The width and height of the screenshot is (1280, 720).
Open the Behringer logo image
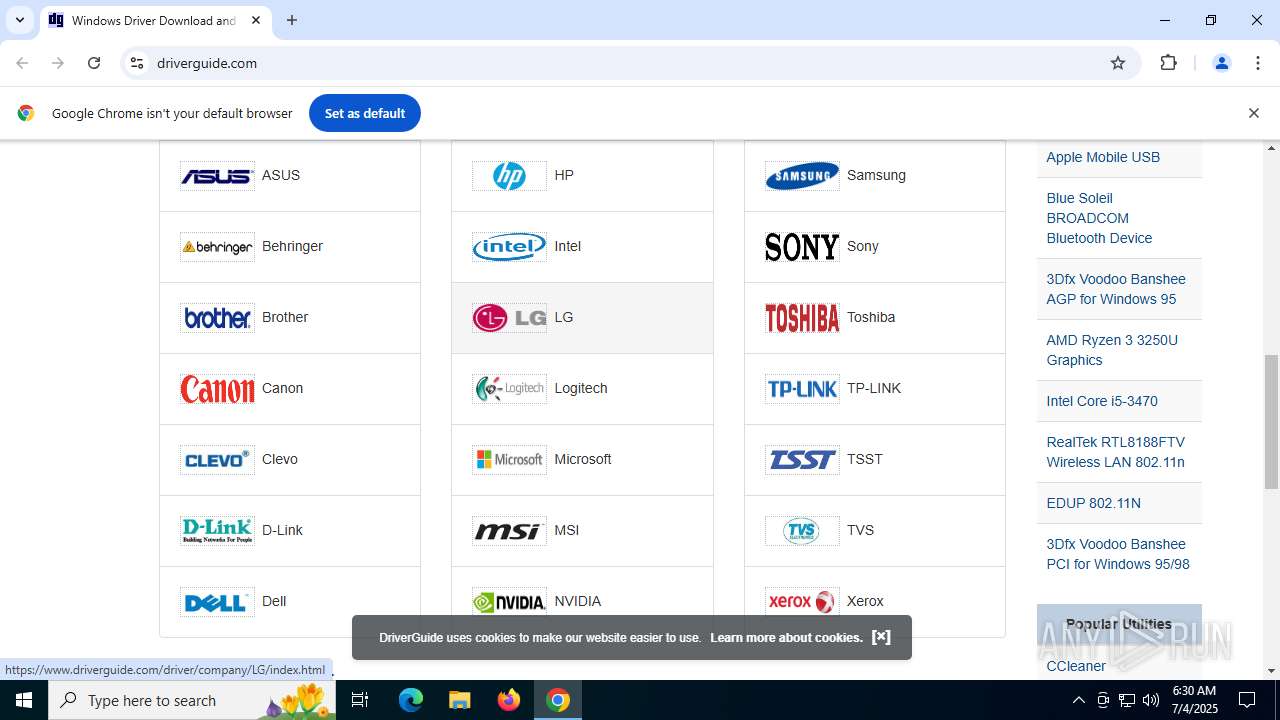coord(217,247)
